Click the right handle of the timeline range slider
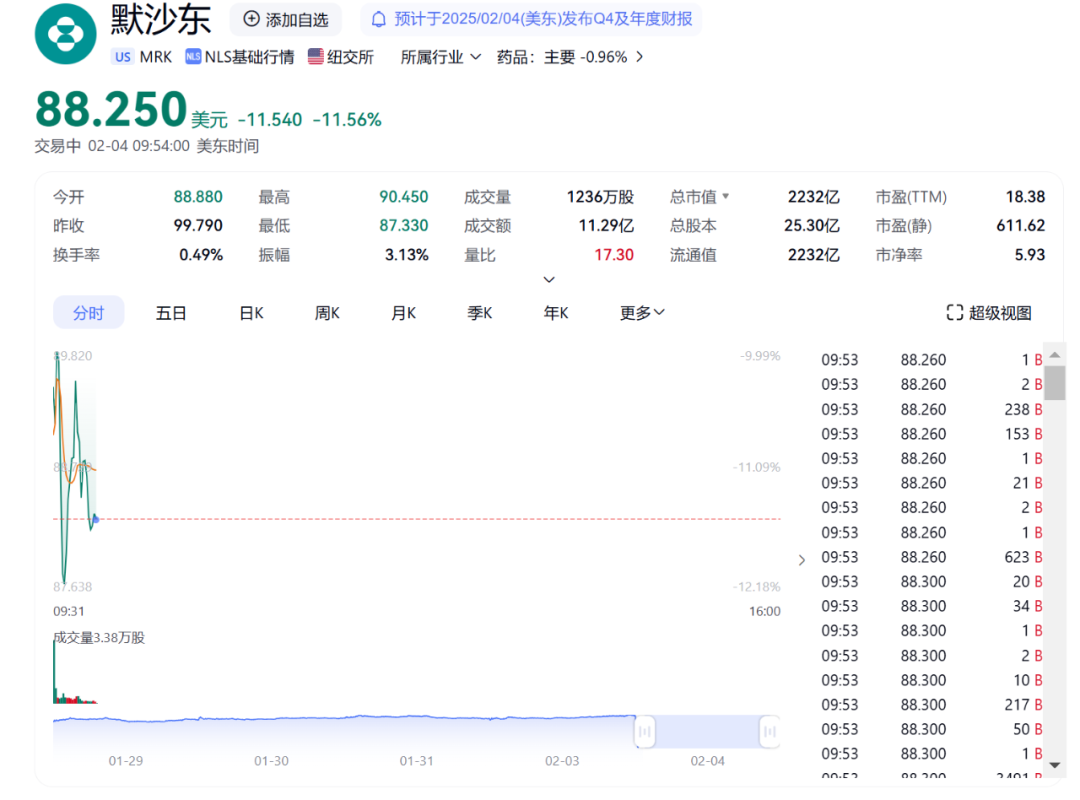This screenshot has height=800, width=1080. pyautogui.click(x=769, y=732)
